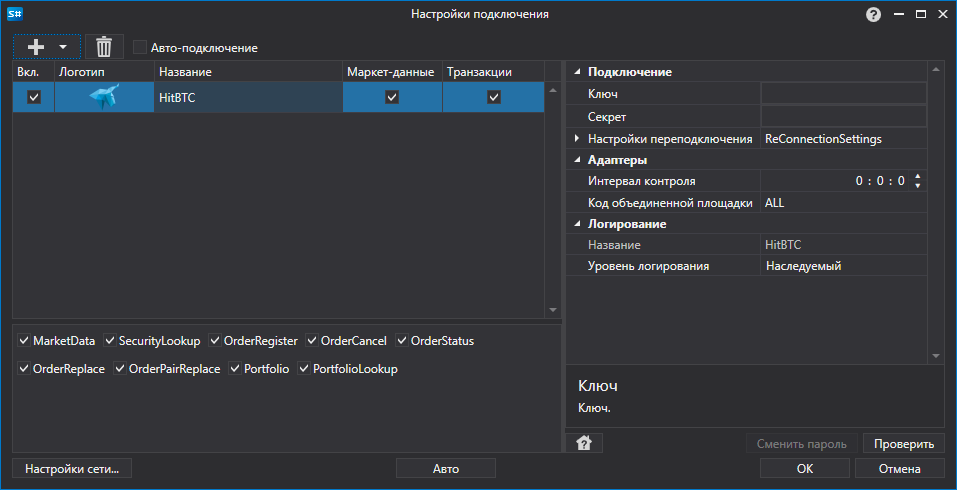Click the Ключ input field
The height and width of the screenshot is (490, 957).
click(843, 93)
